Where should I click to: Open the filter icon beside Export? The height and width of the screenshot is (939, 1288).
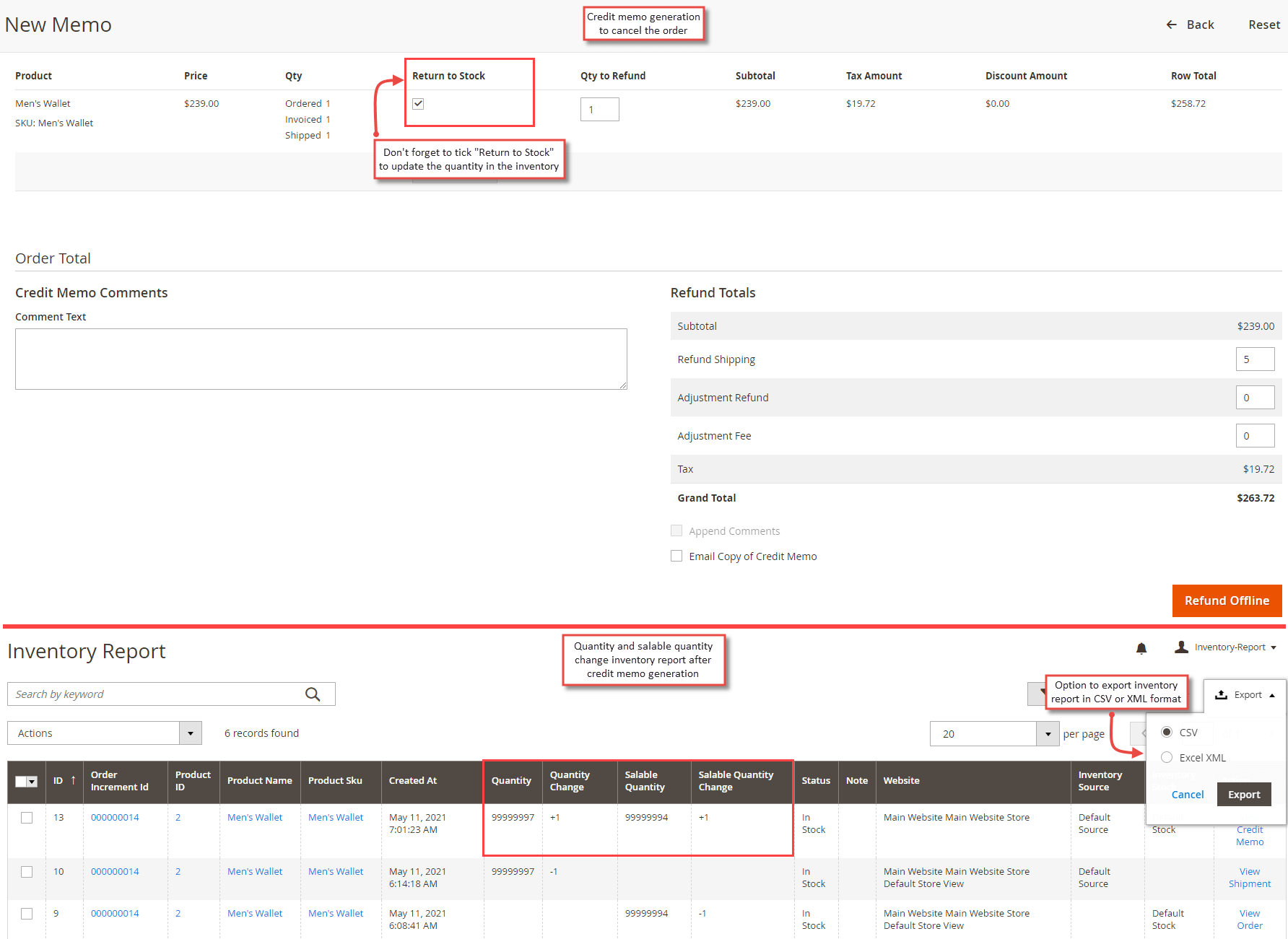(x=1038, y=694)
